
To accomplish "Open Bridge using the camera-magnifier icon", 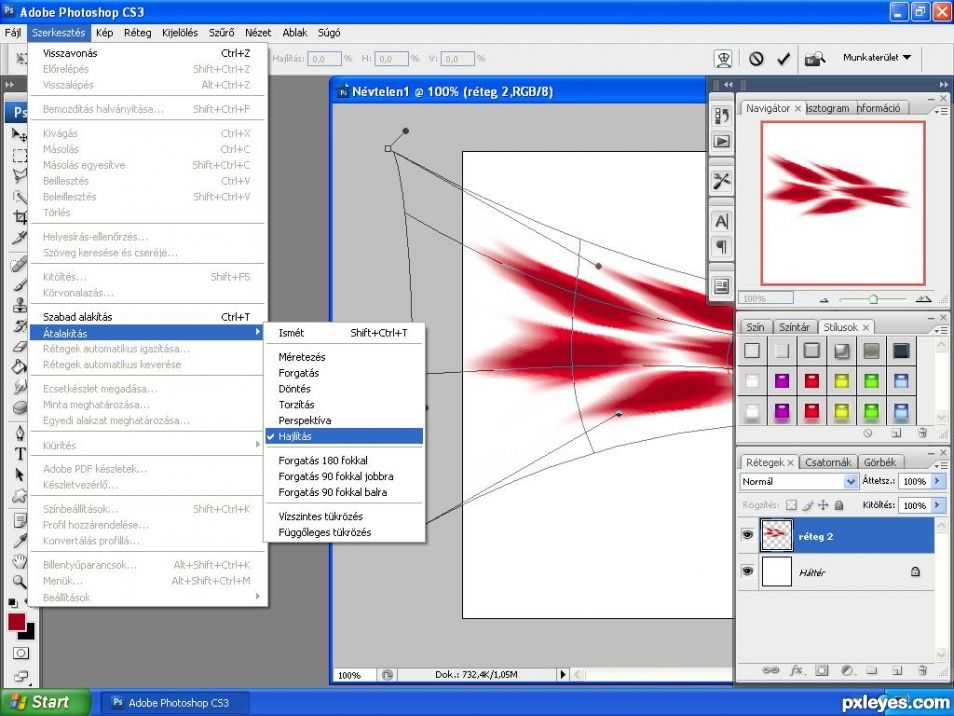I will (x=815, y=59).
